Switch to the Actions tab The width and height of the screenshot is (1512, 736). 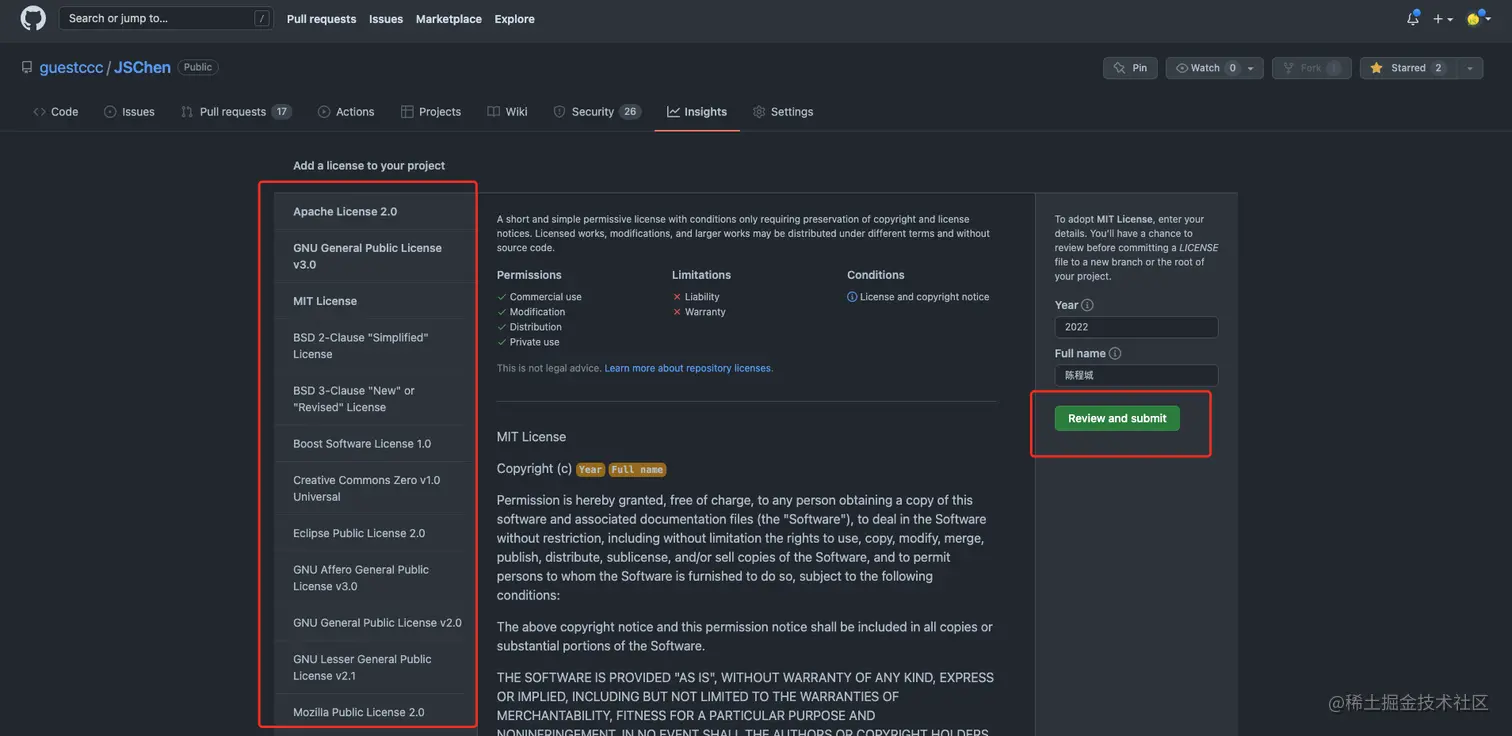[x=346, y=112]
